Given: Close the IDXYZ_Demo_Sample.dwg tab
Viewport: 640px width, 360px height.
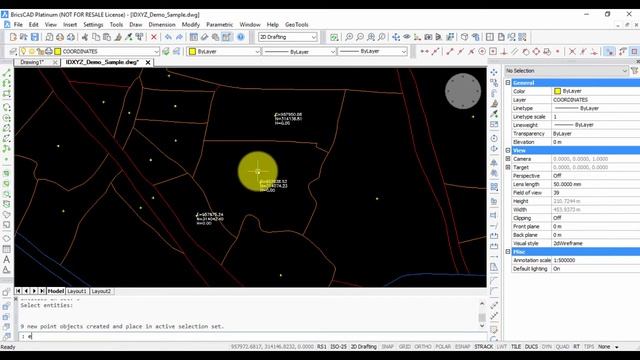Looking at the screenshot, I should [148, 62].
